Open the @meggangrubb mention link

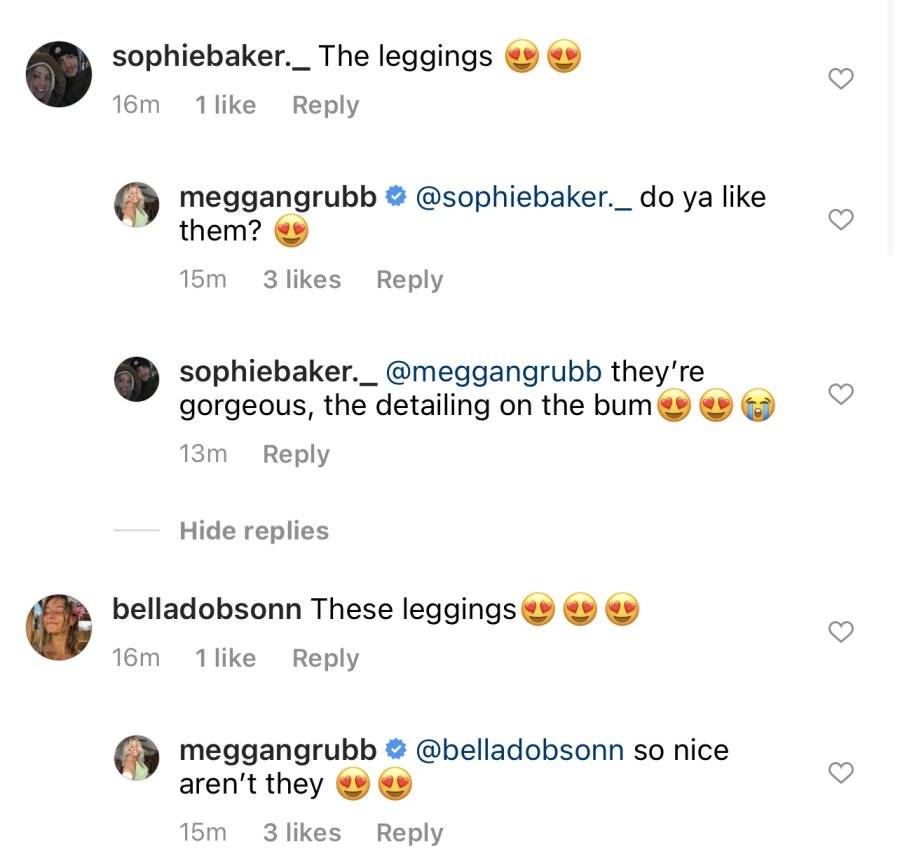pos(494,372)
